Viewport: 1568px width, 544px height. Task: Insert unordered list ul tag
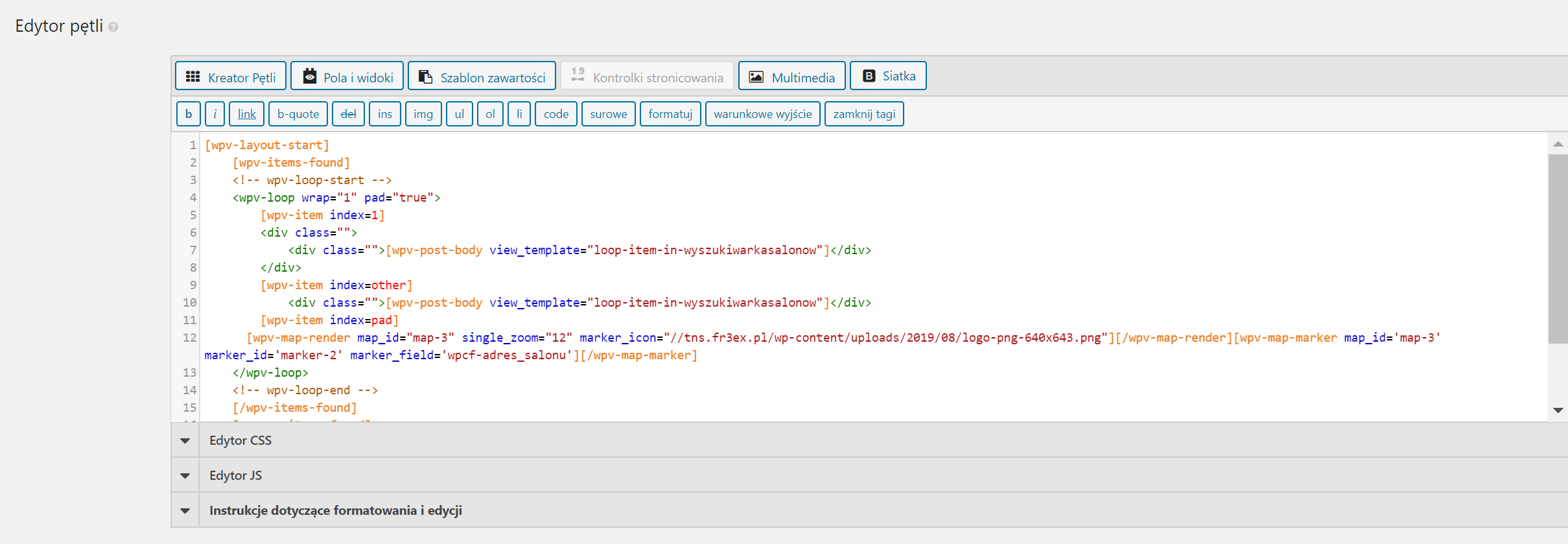point(460,114)
